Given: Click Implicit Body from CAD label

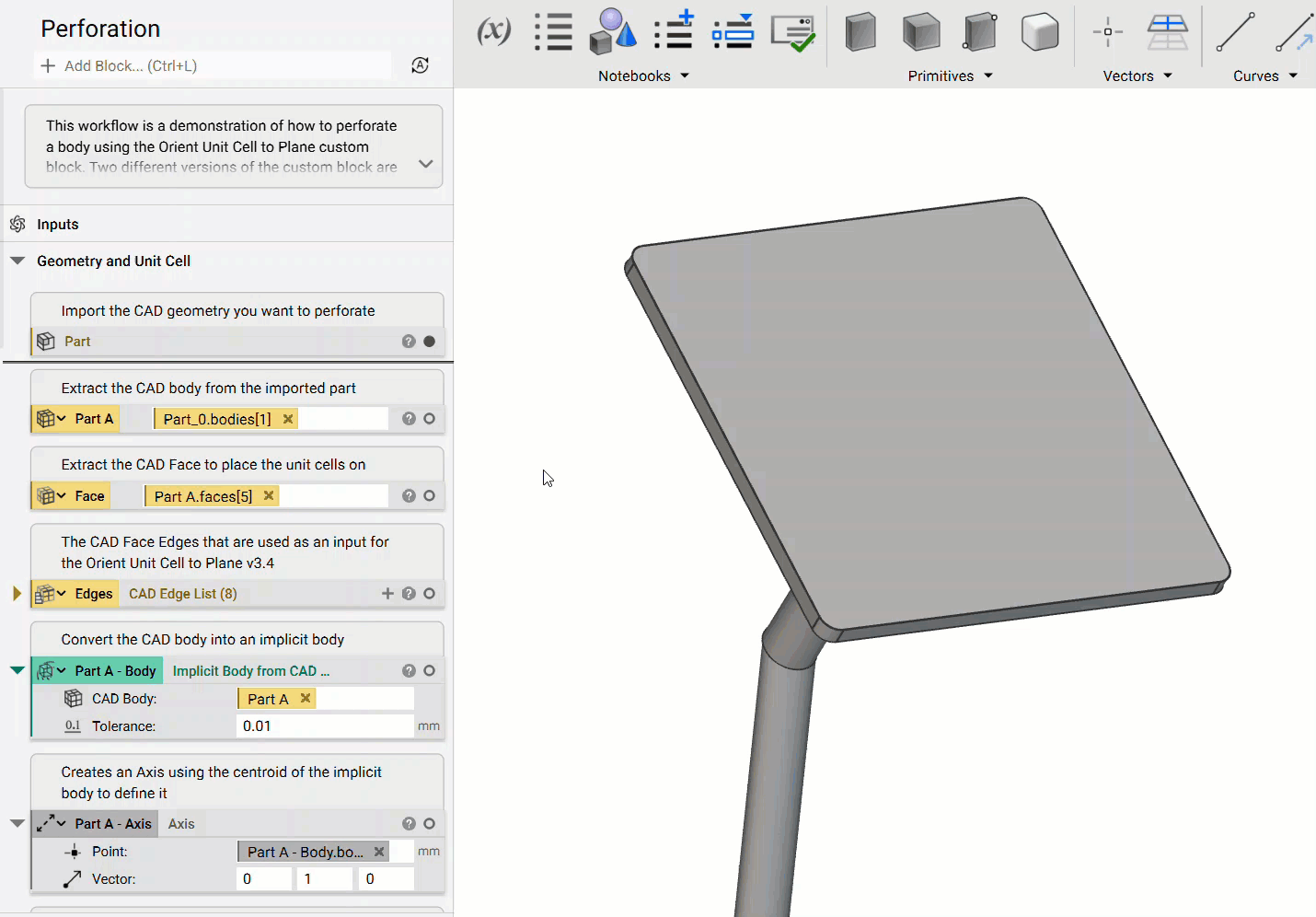Looking at the screenshot, I should [250, 671].
